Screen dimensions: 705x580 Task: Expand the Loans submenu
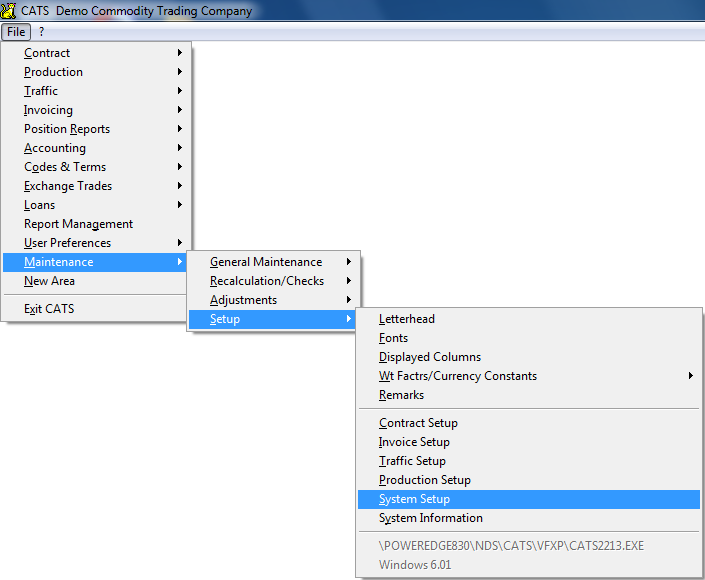(x=97, y=205)
